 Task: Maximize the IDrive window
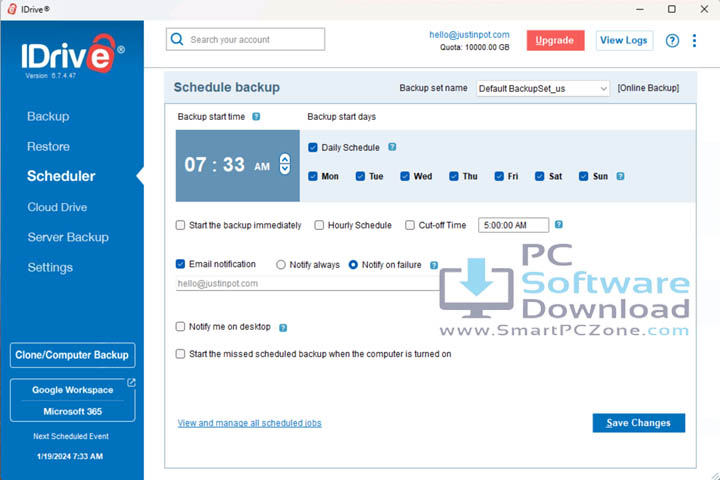click(x=672, y=9)
